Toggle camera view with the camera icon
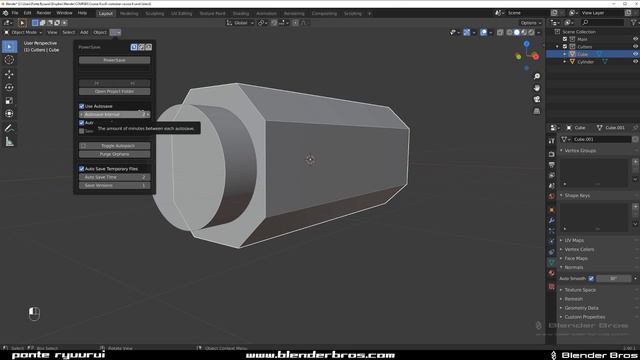This screenshot has height=360, width=640. [537, 99]
